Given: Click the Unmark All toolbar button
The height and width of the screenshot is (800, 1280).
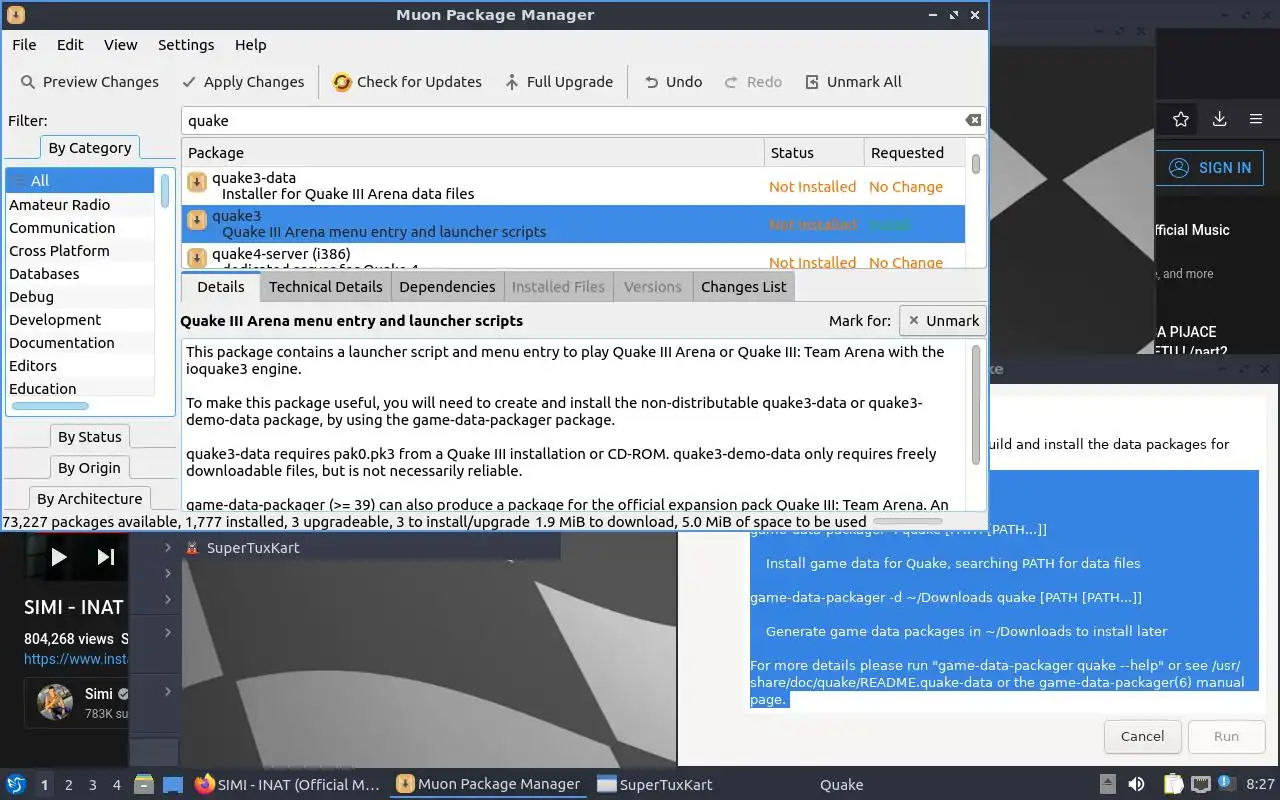Looking at the screenshot, I should [853, 82].
